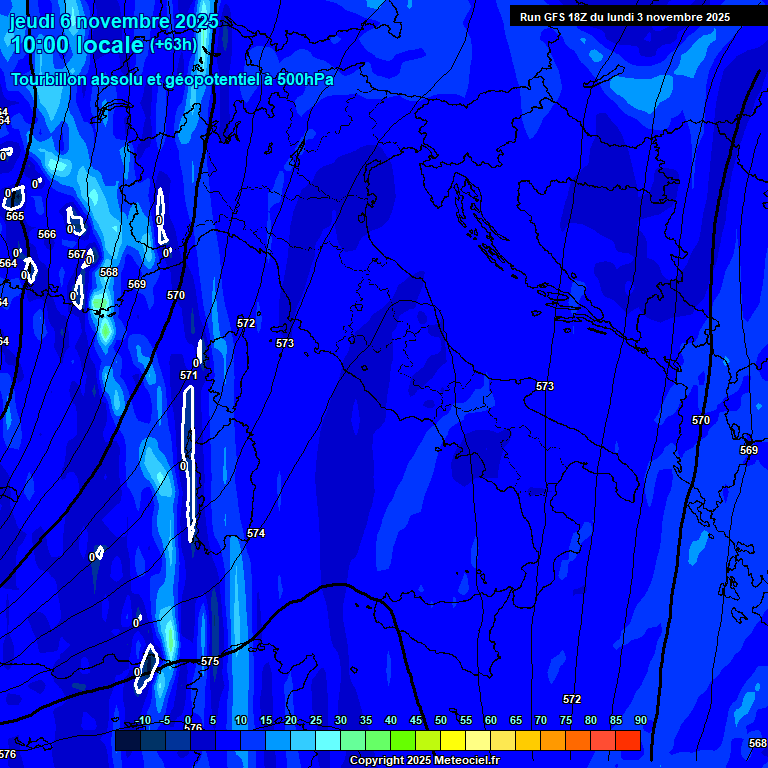This screenshot has height=768, width=768.
Task: Click the 567 contour label
Action: coord(77,255)
